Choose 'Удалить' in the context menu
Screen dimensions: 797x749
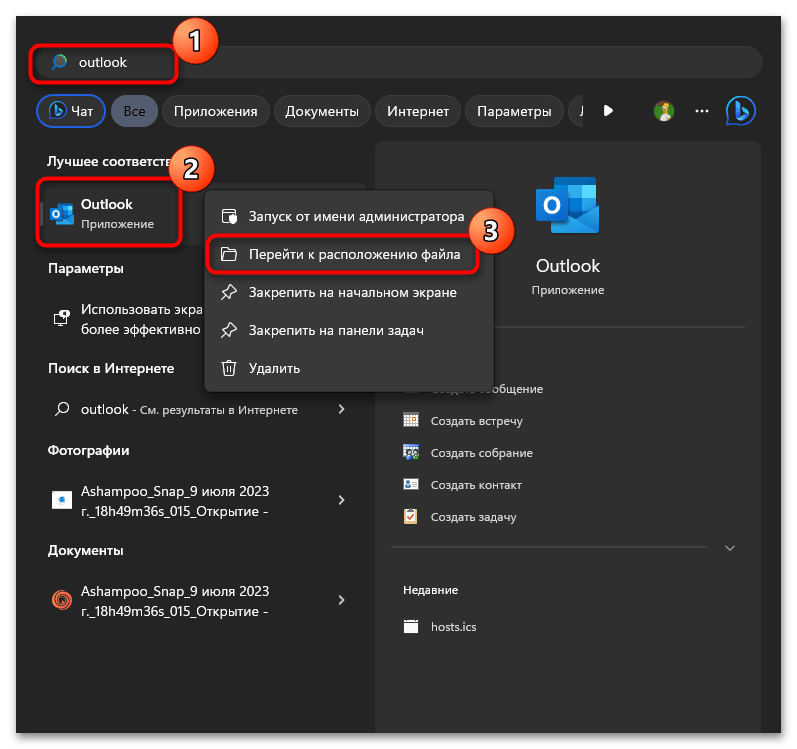349,368
